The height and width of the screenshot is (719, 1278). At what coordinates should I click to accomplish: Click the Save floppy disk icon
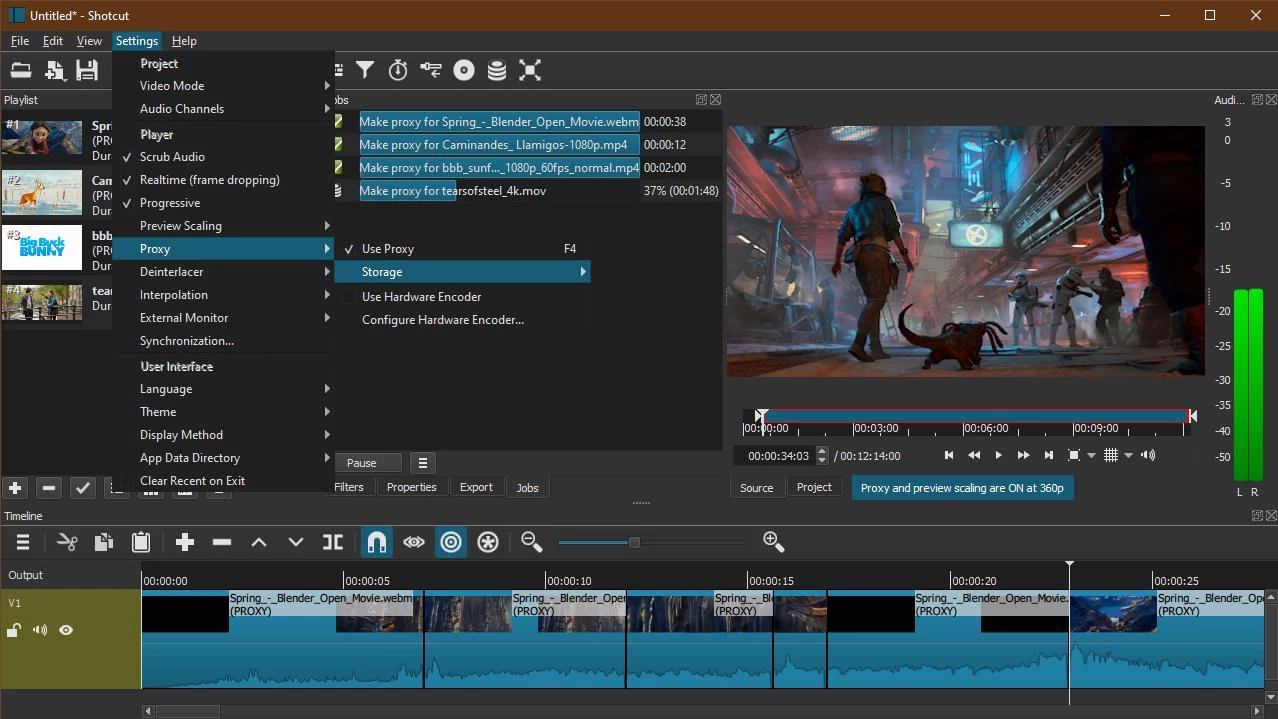point(87,70)
